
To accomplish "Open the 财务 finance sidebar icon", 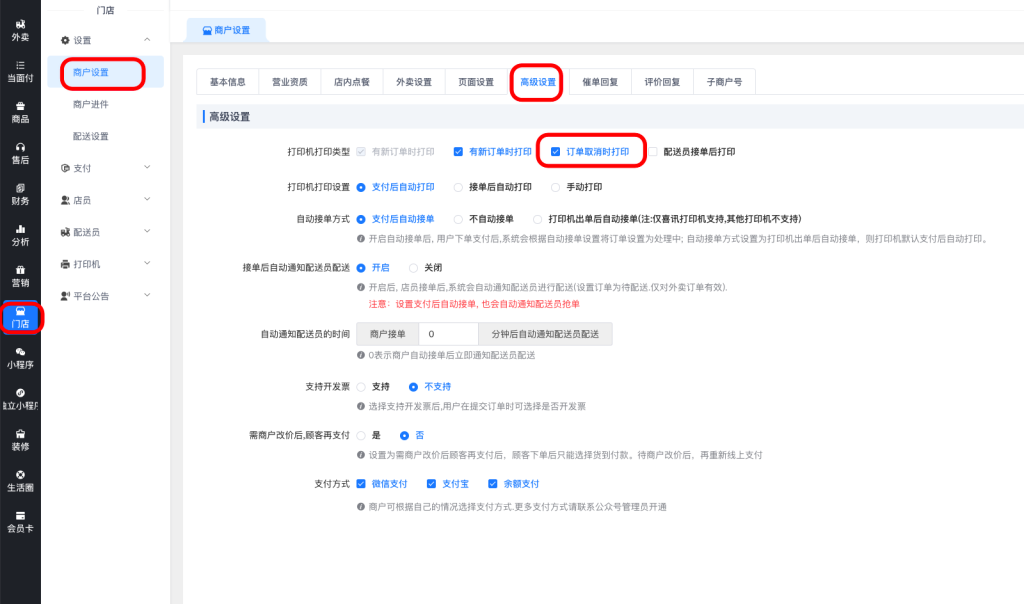I will coord(20,193).
